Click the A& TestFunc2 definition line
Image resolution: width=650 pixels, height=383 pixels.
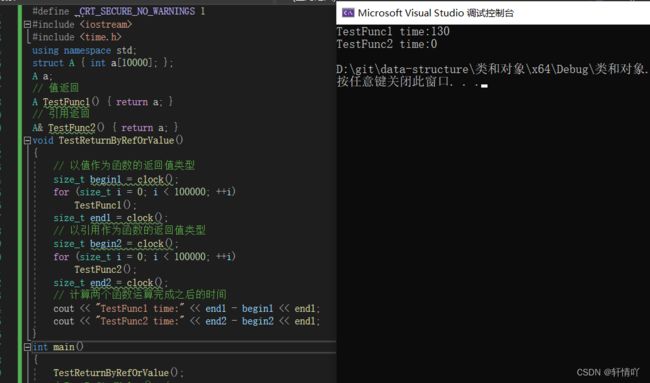[105, 128]
